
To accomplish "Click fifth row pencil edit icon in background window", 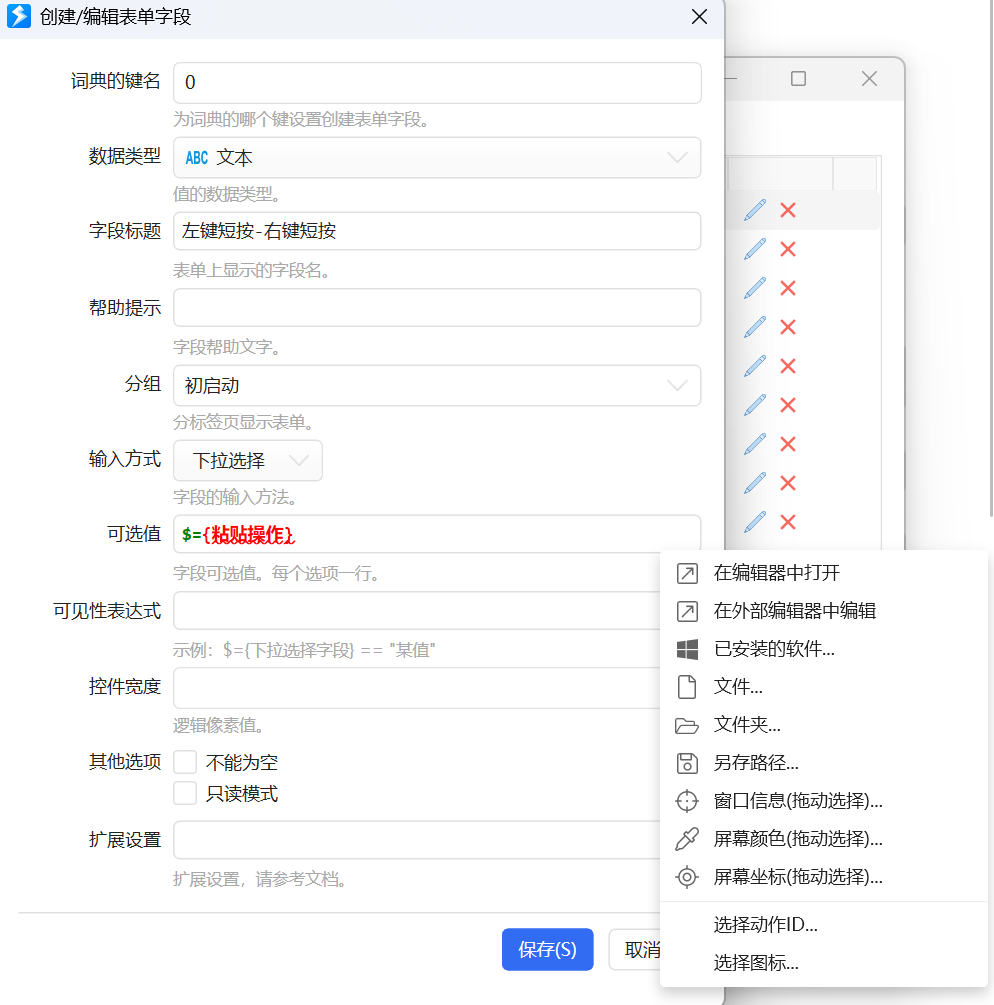I will pos(755,366).
